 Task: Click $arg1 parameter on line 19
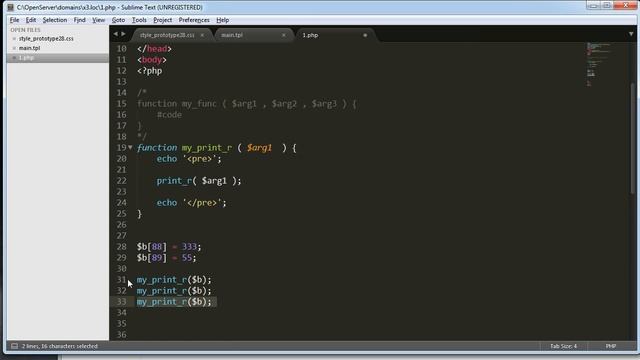click(259, 148)
